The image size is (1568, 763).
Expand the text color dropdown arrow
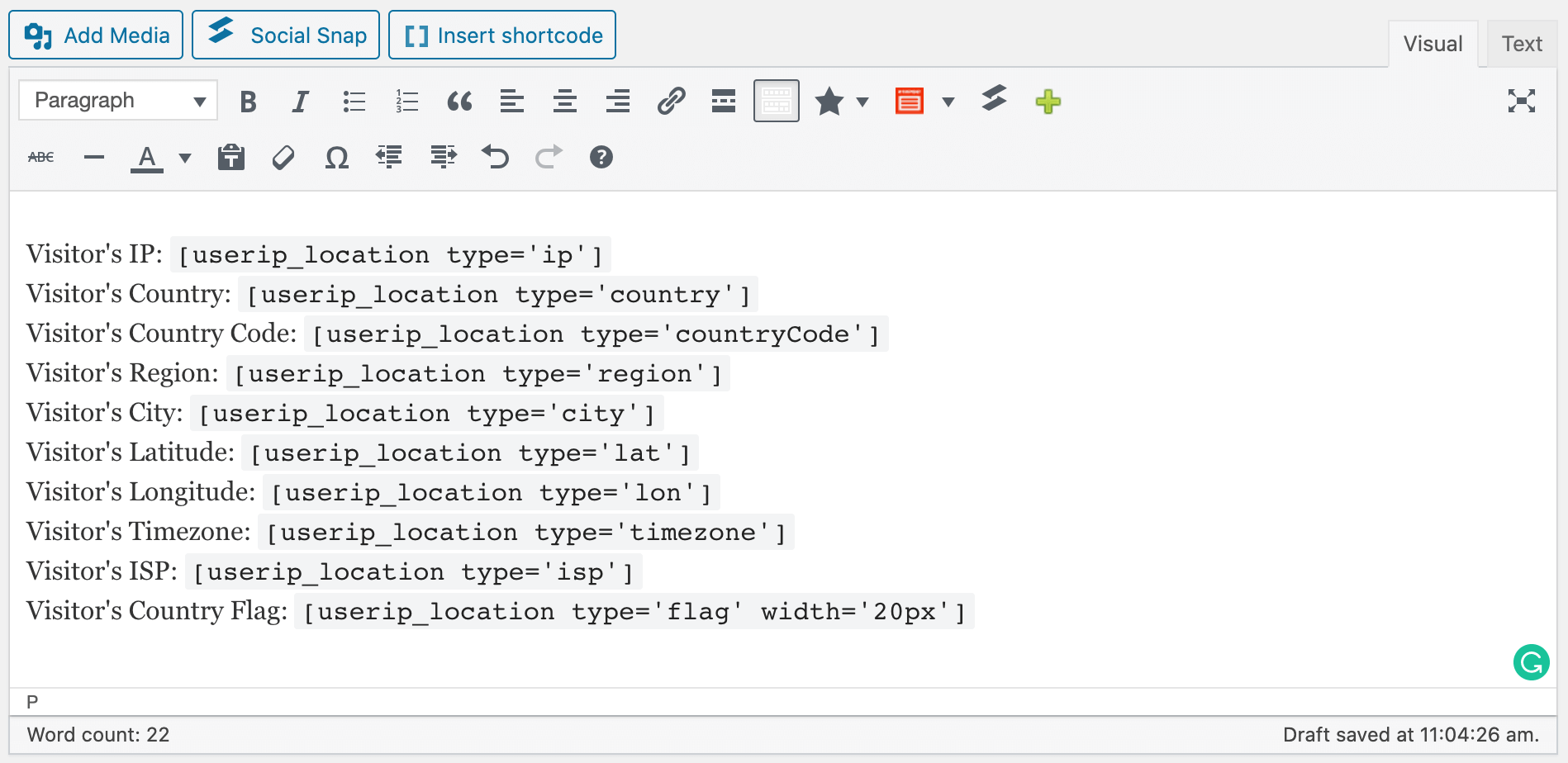[185, 158]
